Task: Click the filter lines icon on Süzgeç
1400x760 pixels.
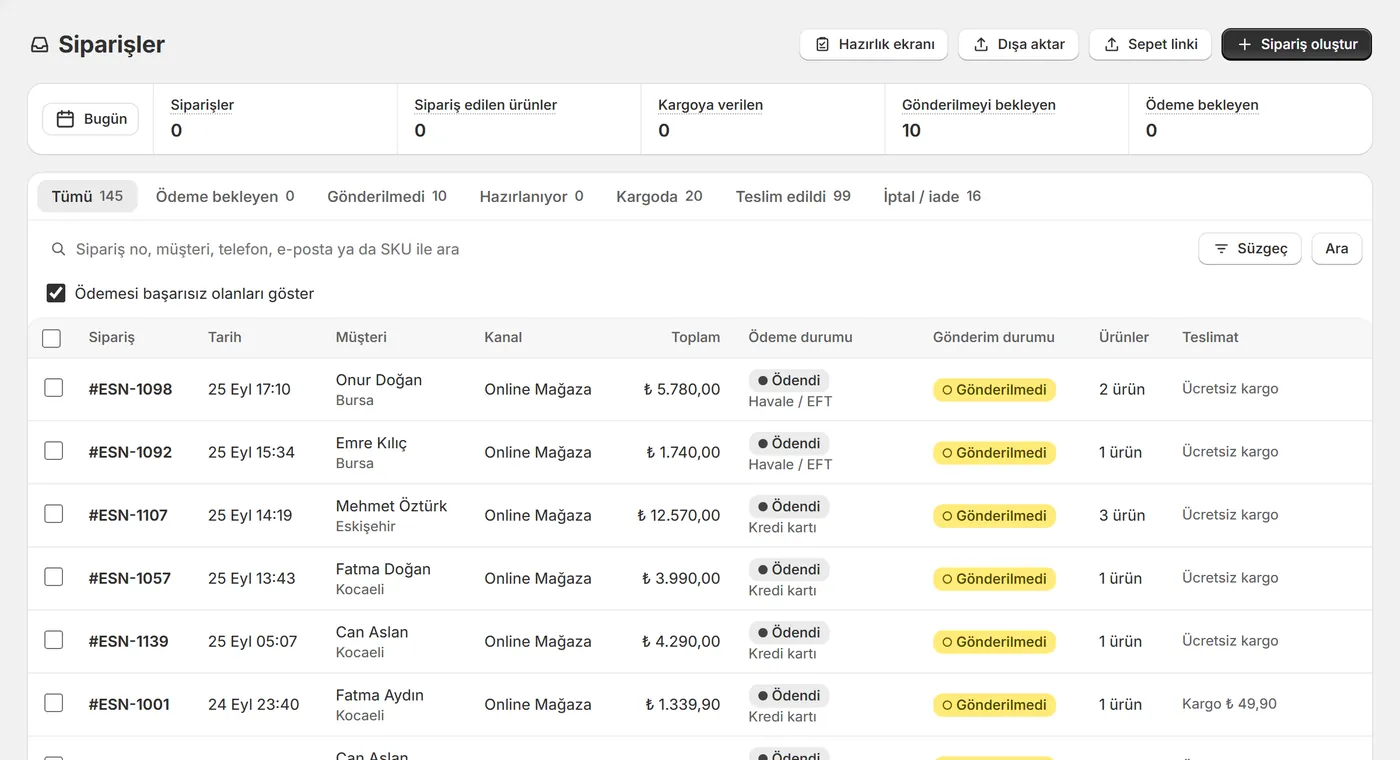Action: [1221, 249]
